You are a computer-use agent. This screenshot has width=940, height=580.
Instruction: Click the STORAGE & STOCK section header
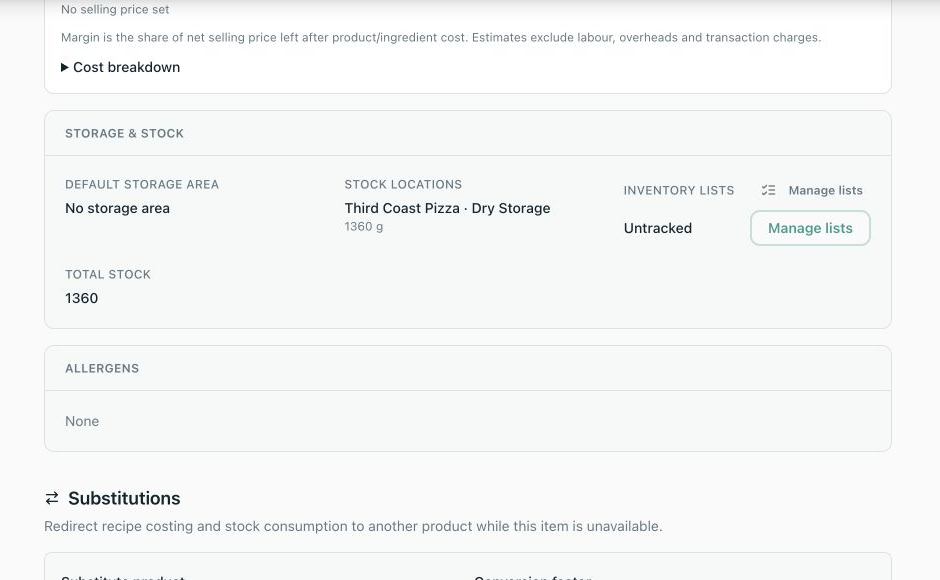(124, 133)
